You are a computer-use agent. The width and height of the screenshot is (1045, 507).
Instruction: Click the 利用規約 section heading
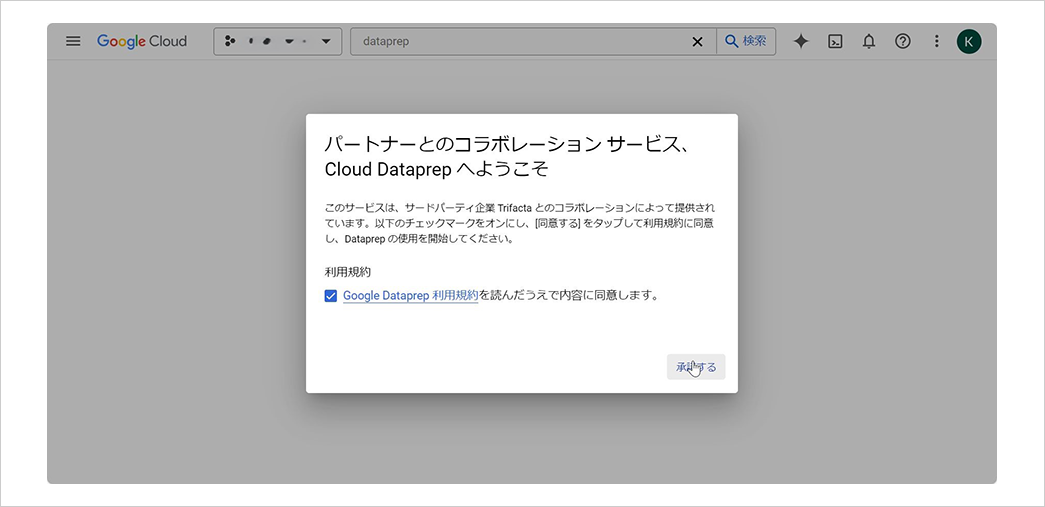click(347, 272)
